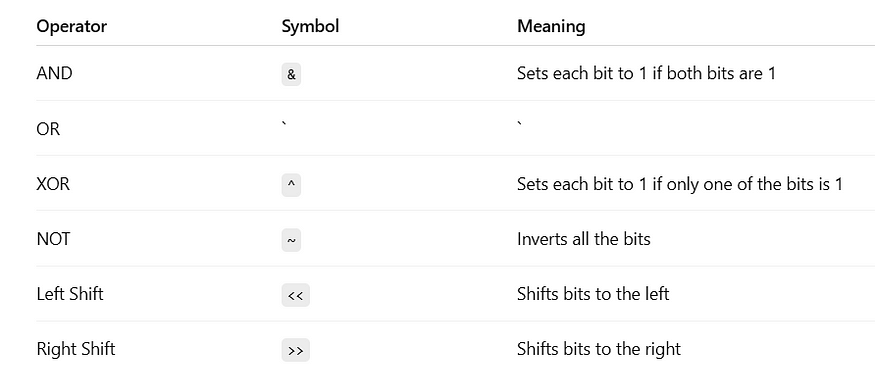Select the NOT operator cell
875x390 pixels.
53,239
